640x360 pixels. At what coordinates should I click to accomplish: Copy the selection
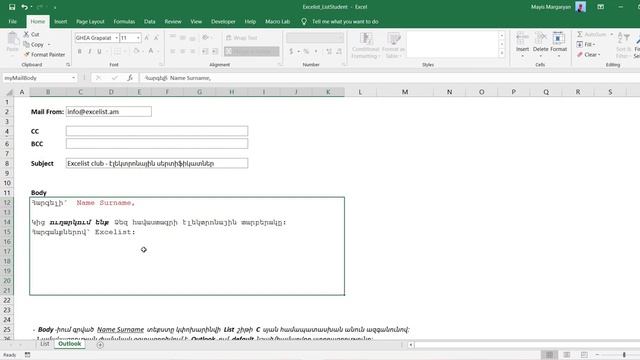point(34,44)
